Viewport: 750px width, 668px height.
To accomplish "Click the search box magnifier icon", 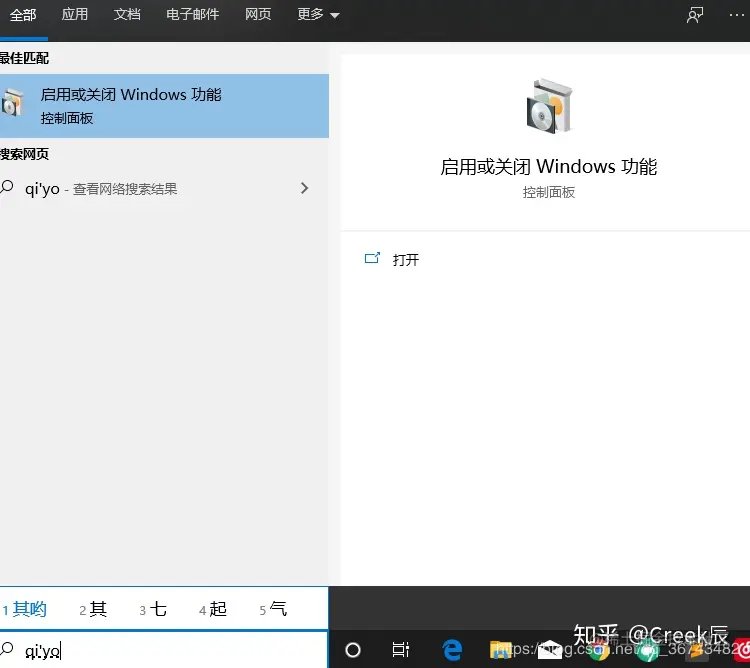I will pyautogui.click(x=7, y=649).
